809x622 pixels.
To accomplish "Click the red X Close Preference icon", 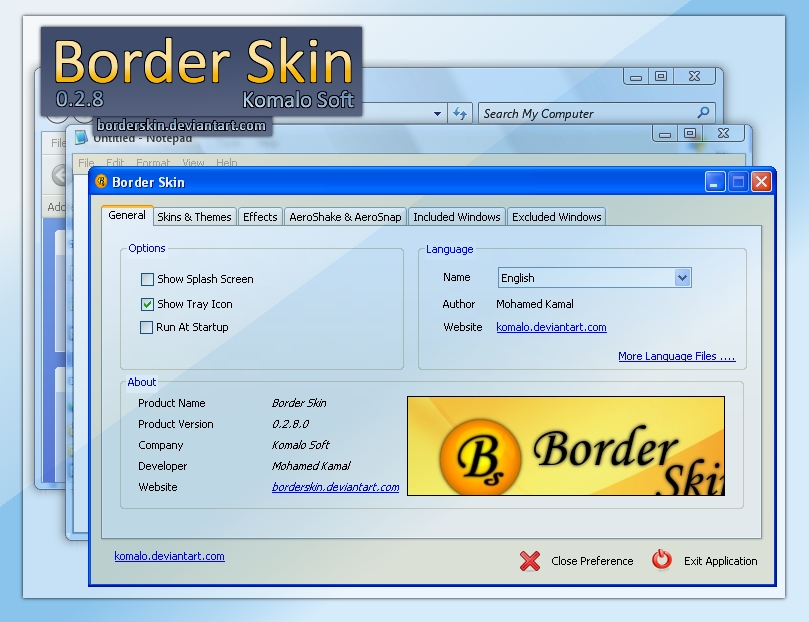I will pos(529,561).
